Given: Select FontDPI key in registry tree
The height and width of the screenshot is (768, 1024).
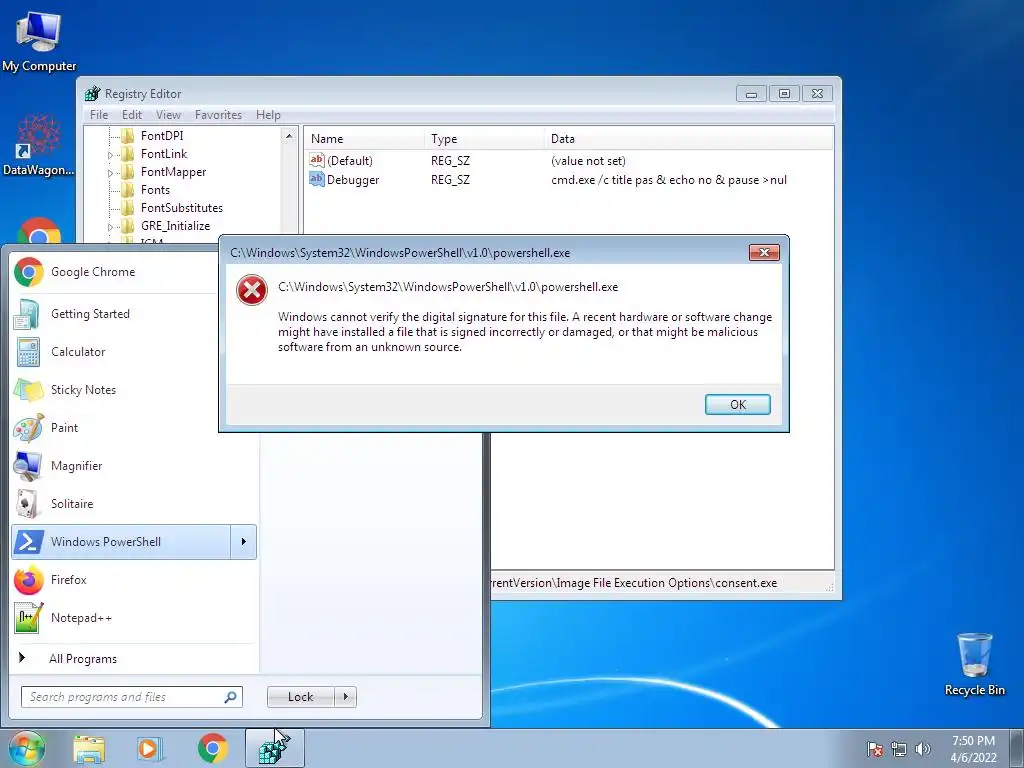Looking at the screenshot, I should [162, 136].
